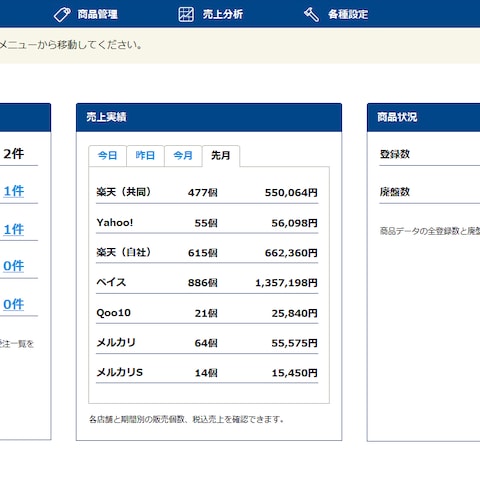
Task: Select the 楽天（共同） row label
Action: click(124, 192)
